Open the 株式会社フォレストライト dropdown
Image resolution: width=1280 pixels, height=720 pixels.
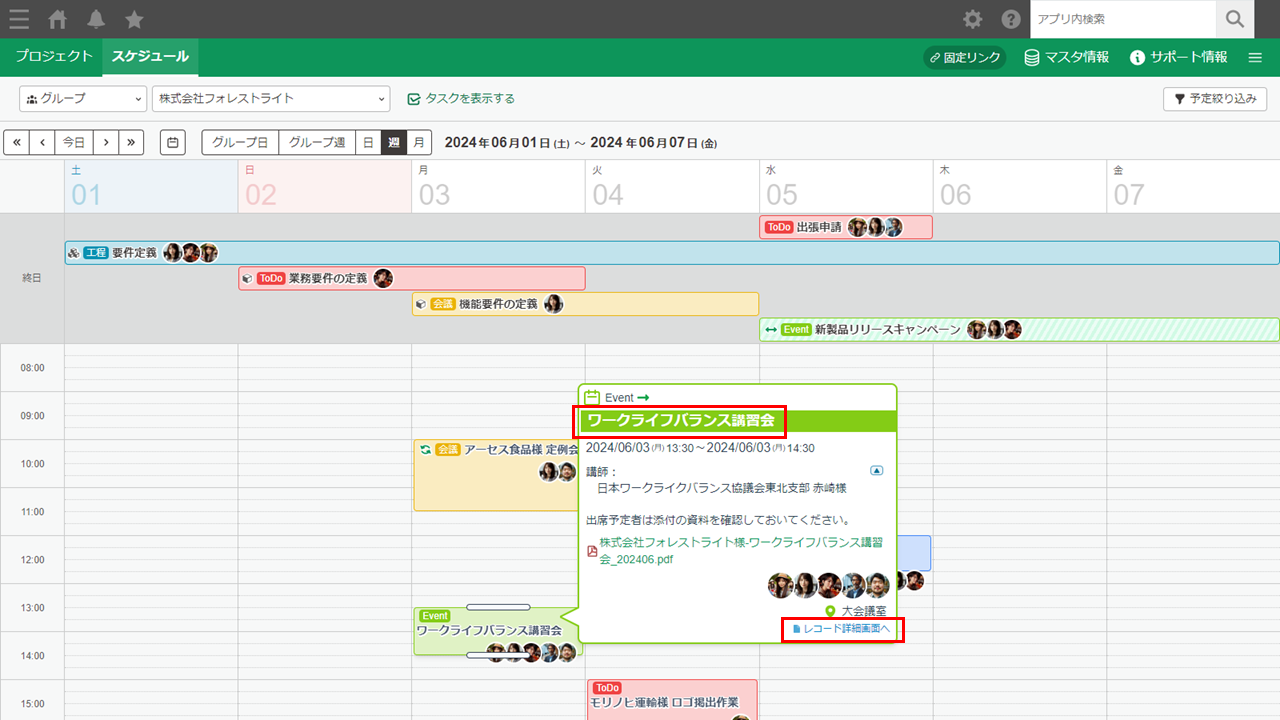[x=271, y=98]
